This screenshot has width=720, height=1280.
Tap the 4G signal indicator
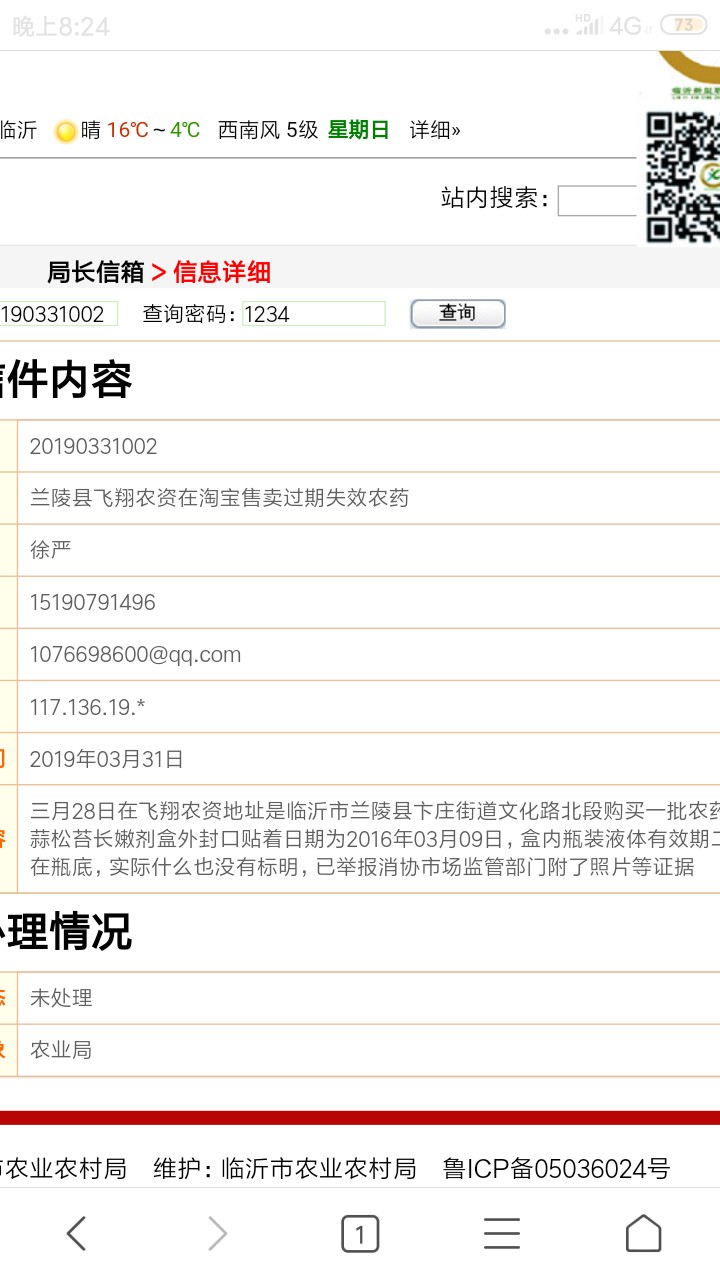627,26
